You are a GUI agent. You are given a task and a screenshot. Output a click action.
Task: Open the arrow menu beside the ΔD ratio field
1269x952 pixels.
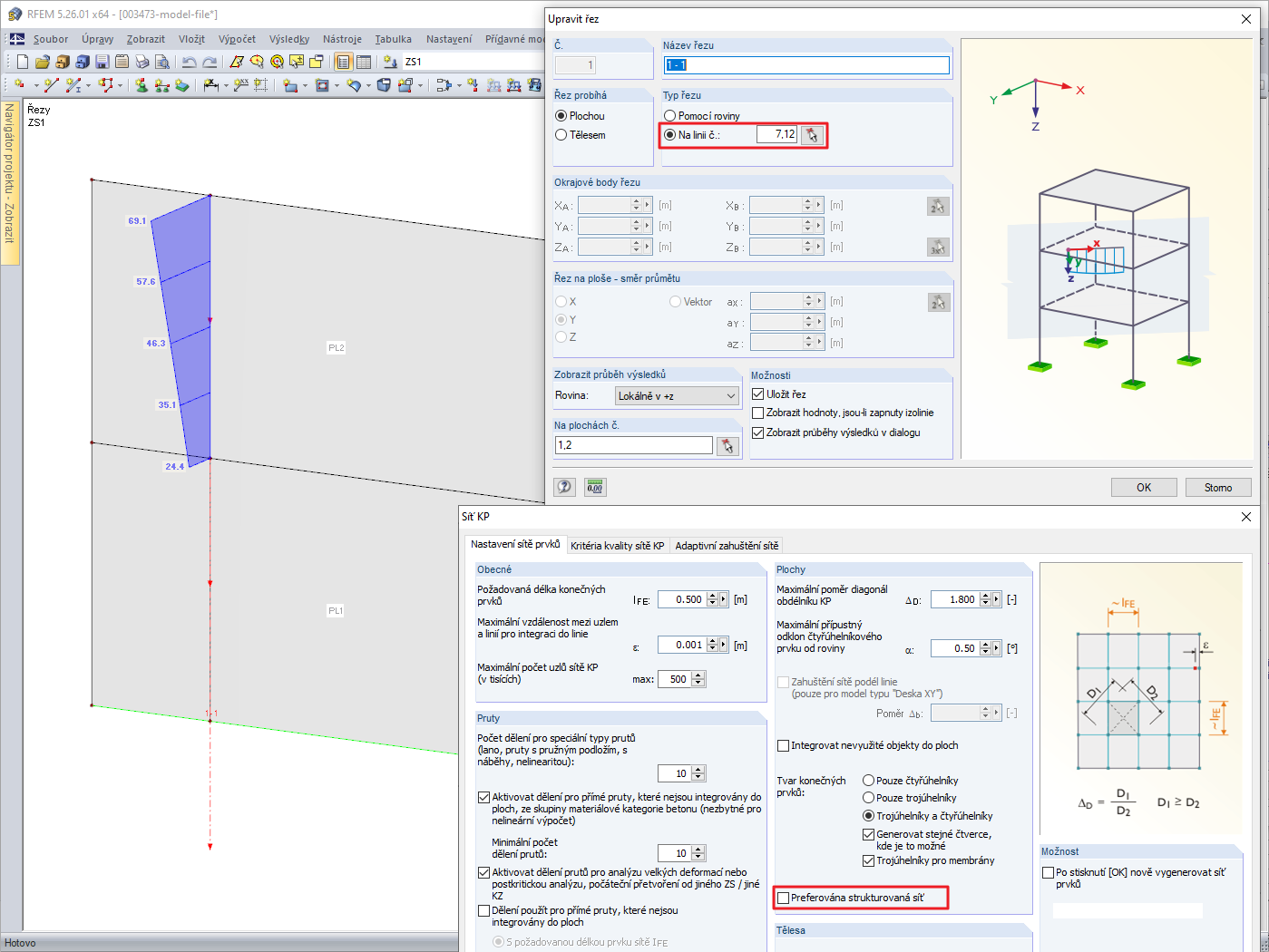(997, 599)
